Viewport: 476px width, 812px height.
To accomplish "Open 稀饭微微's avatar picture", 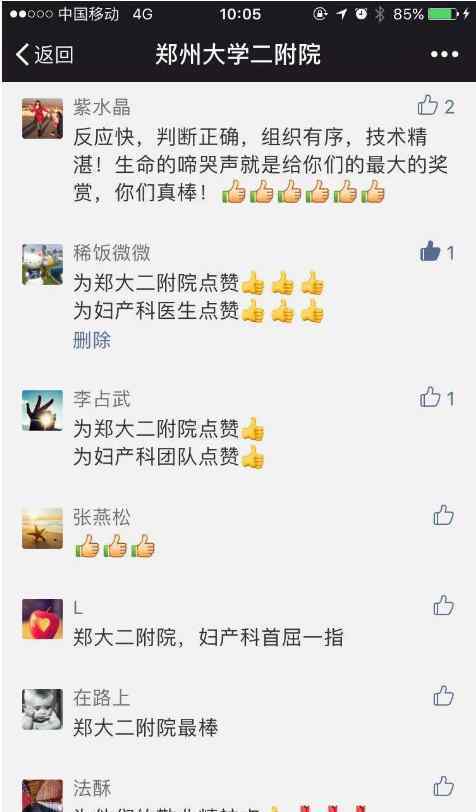I will click(x=42, y=265).
